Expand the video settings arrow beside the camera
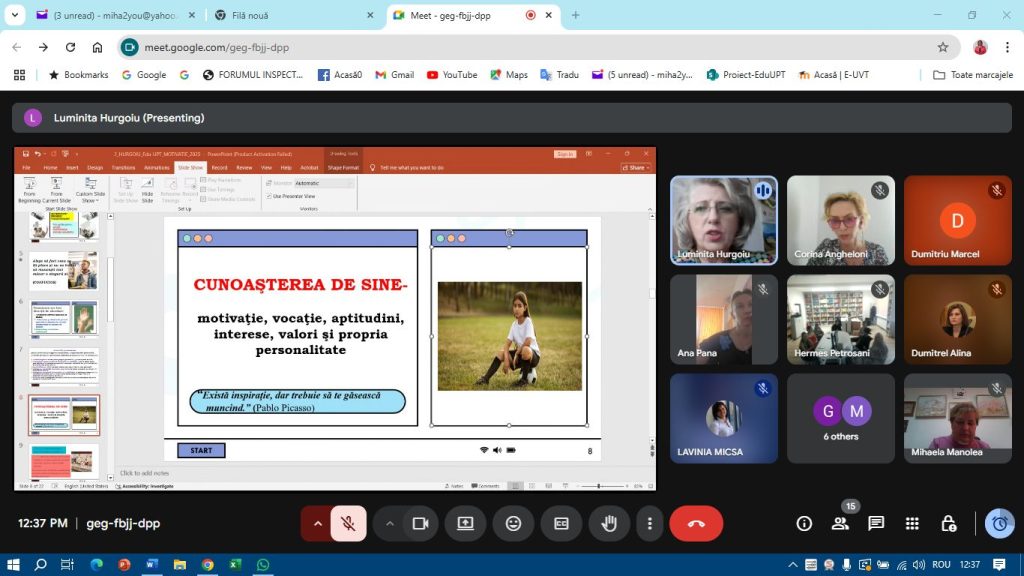The image size is (1024, 576). click(x=390, y=523)
